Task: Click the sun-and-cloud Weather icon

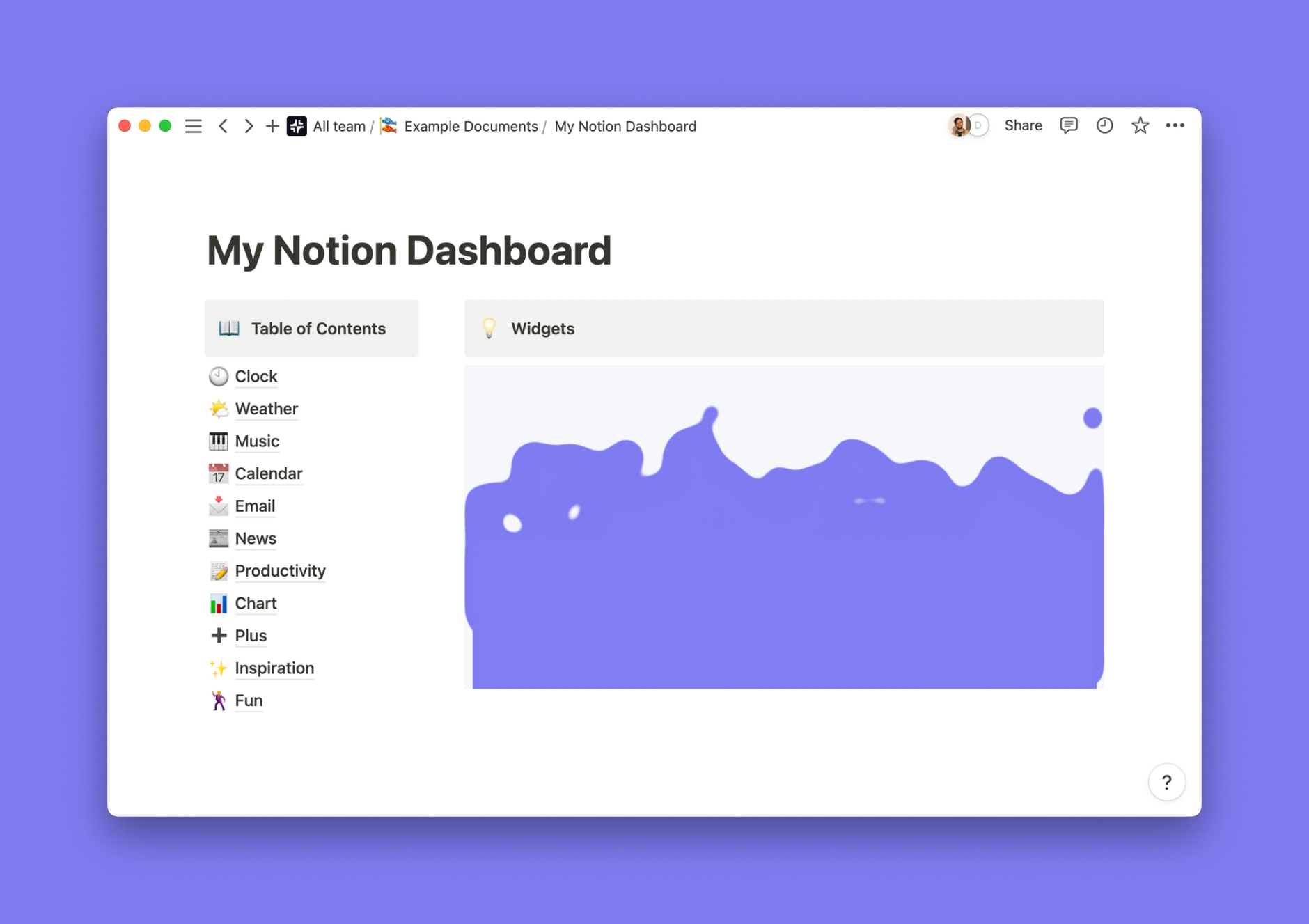Action: (219, 409)
